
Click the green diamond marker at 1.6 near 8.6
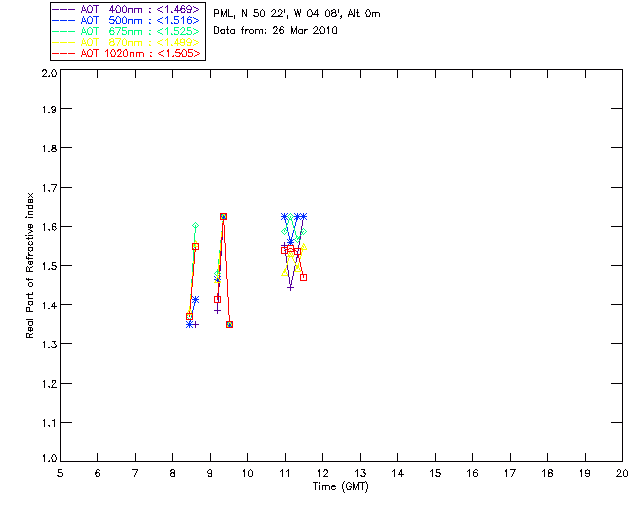point(196,226)
